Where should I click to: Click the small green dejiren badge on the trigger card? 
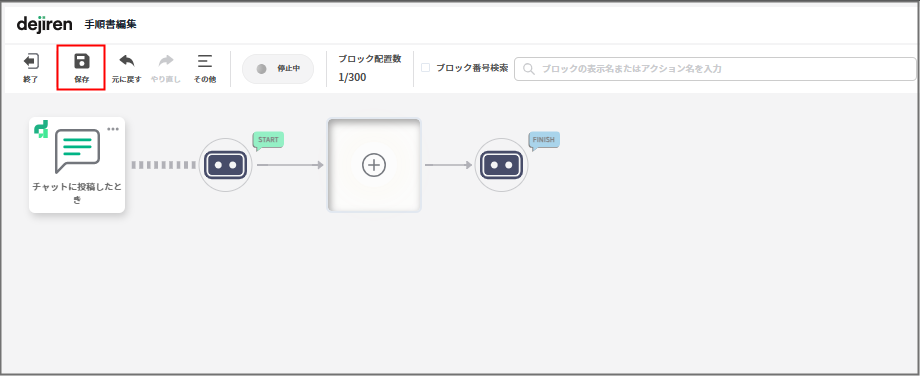(x=41, y=129)
